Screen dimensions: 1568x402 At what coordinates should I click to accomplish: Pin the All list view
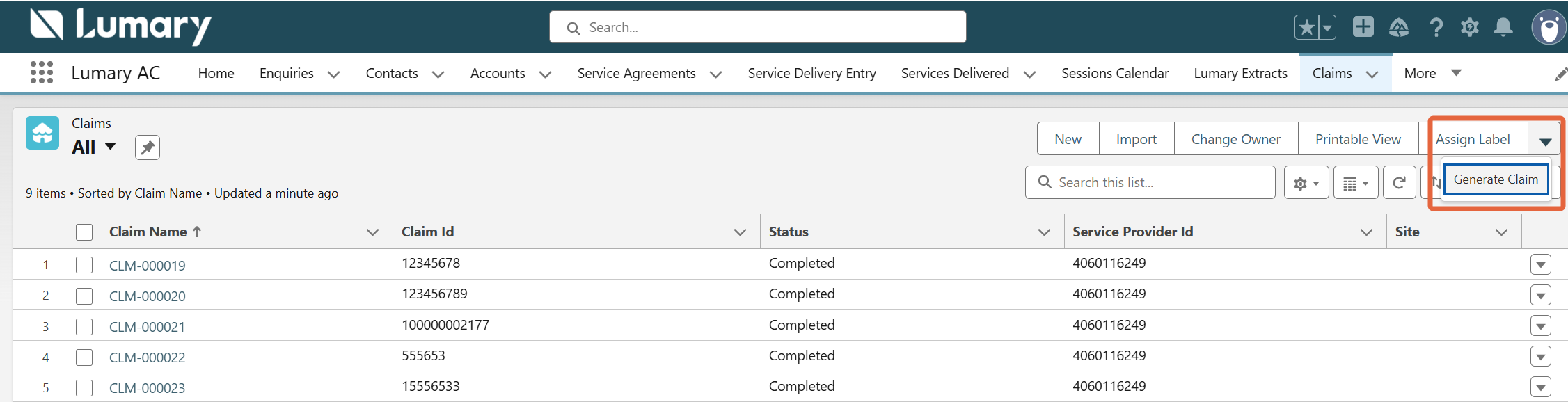pos(148,147)
